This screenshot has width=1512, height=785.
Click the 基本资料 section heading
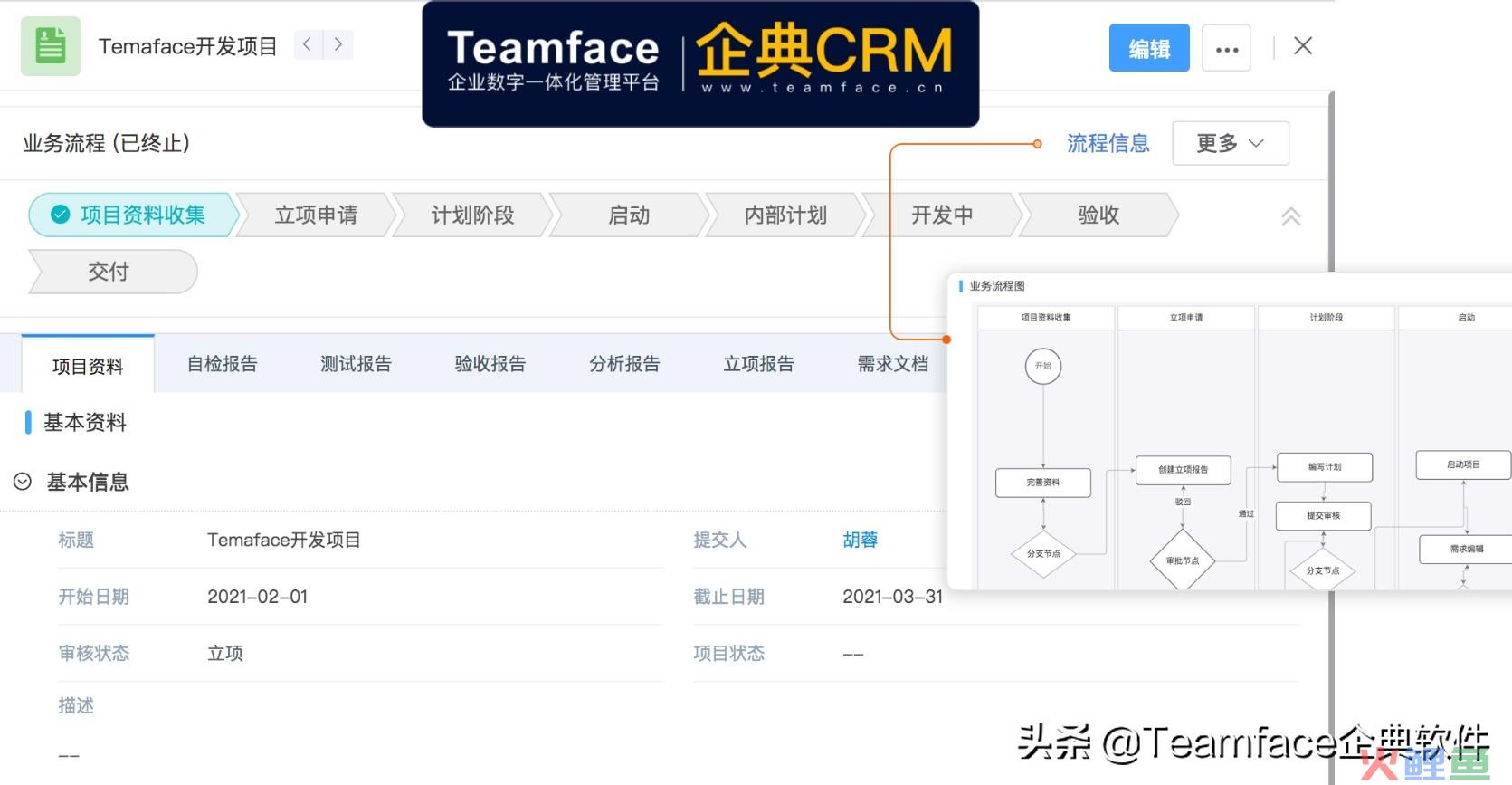click(x=85, y=422)
